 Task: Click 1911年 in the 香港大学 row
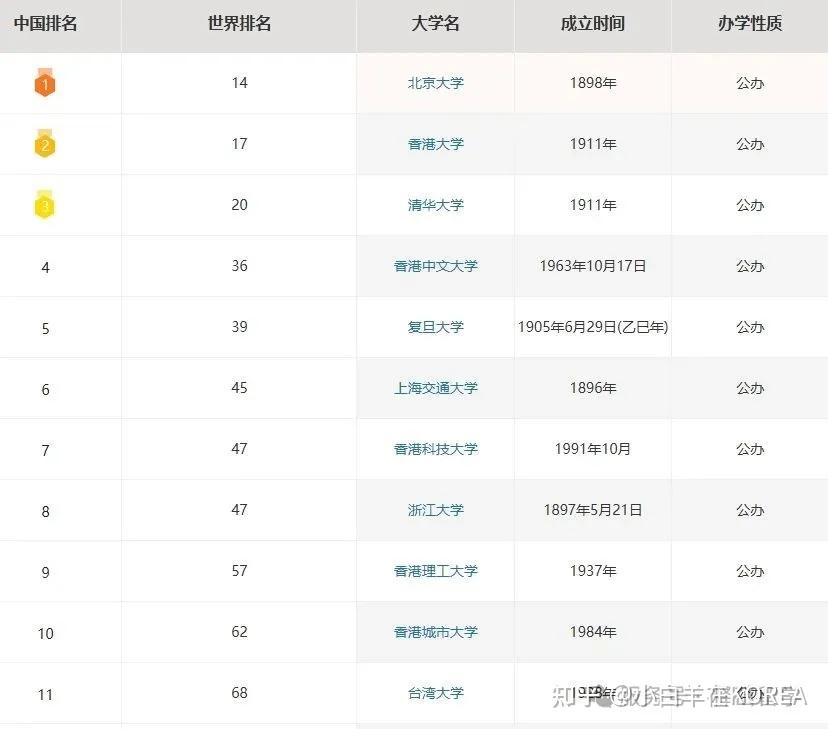[x=593, y=144]
